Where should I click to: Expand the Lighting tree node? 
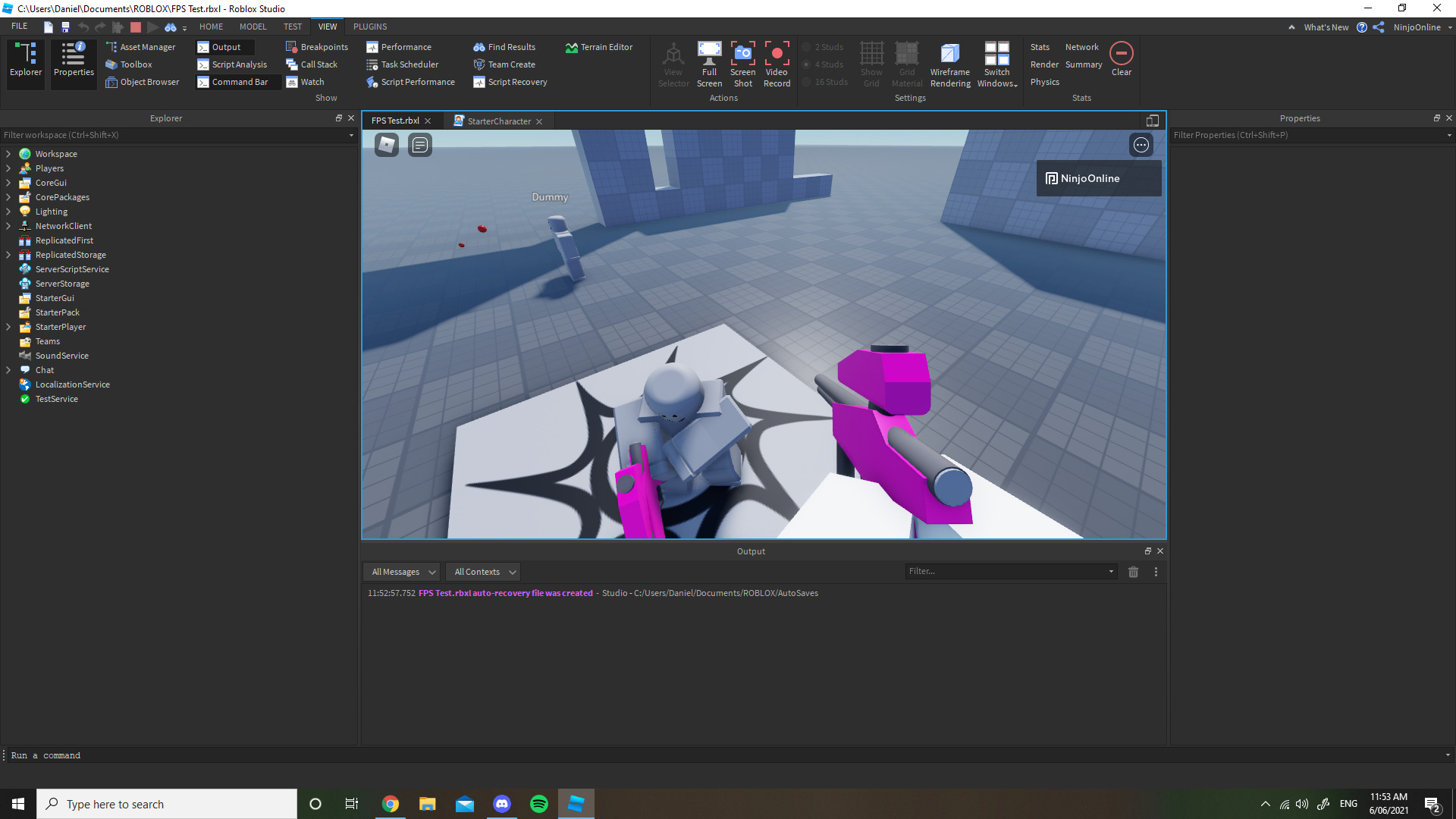click(x=8, y=212)
